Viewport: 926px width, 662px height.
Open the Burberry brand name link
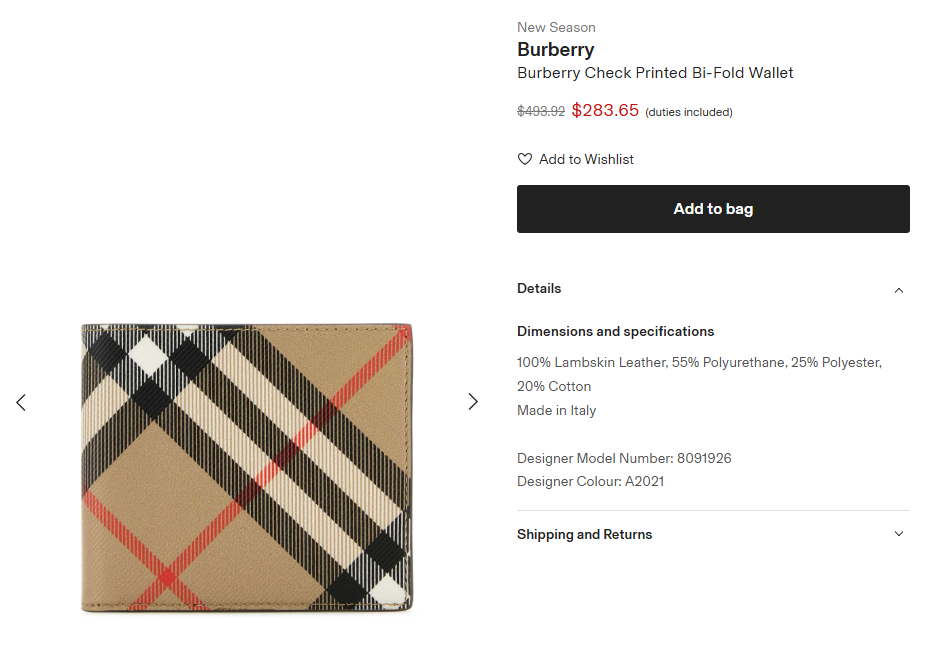[555, 49]
